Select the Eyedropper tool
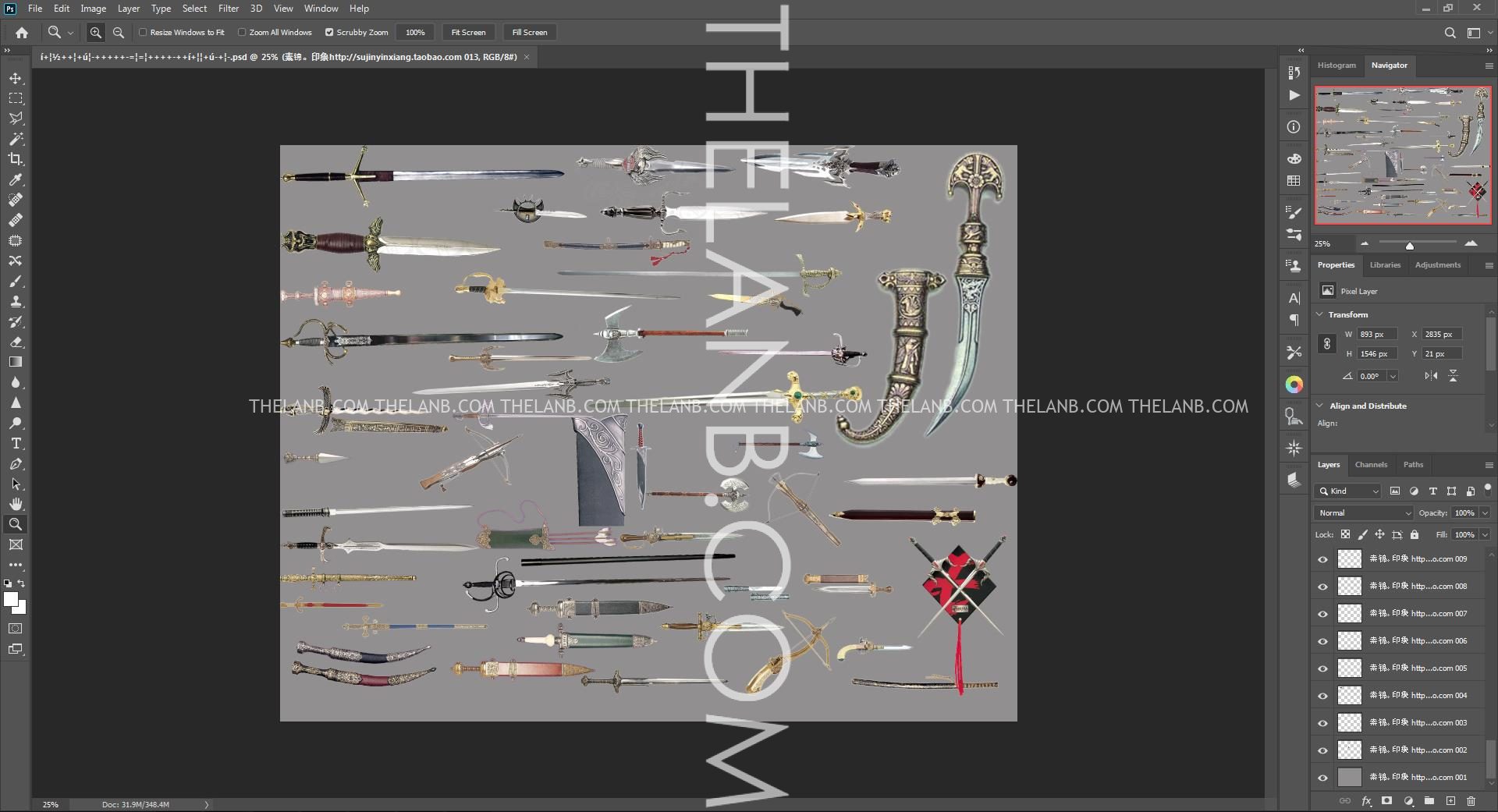1498x812 pixels. [16, 179]
